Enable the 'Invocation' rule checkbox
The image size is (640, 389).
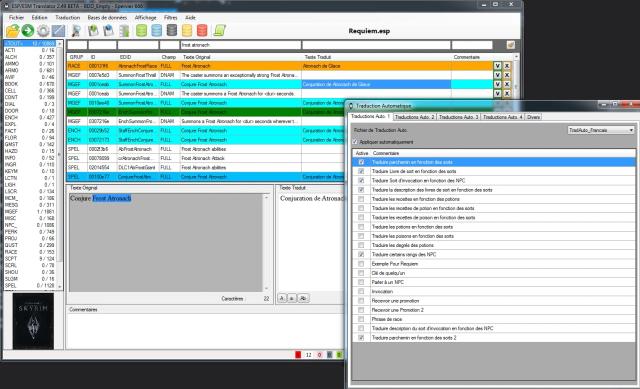pyautogui.click(x=361, y=291)
